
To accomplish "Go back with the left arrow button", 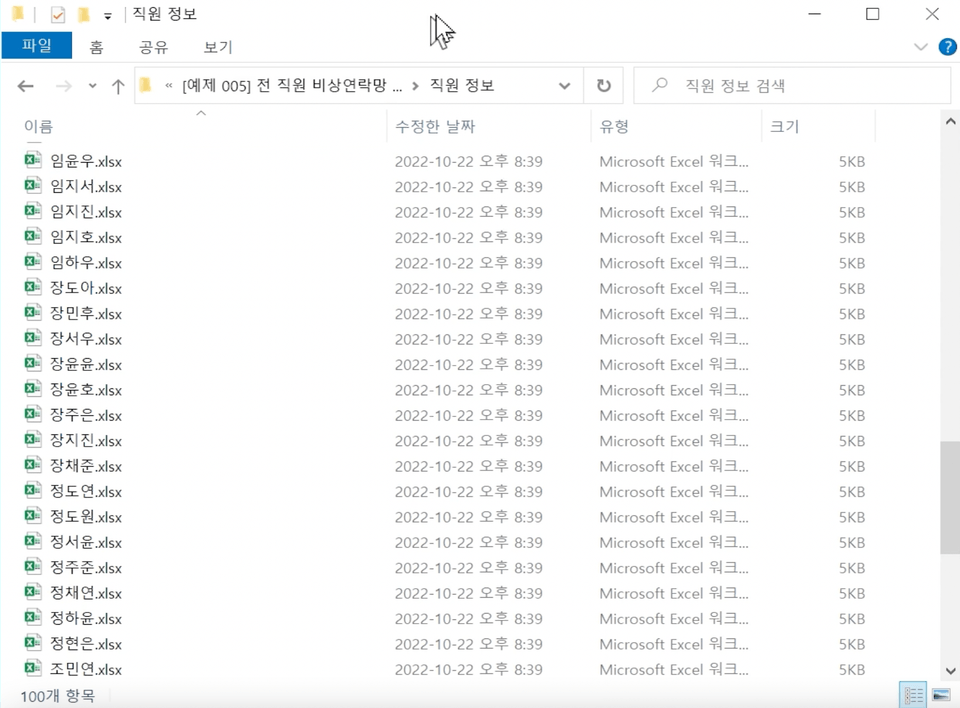I will click(x=26, y=86).
